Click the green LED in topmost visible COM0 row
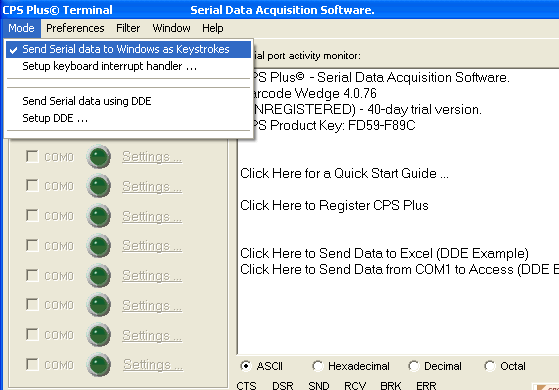Image resolution: width=559 pixels, height=390 pixels. pyautogui.click(x=99, y=156)
